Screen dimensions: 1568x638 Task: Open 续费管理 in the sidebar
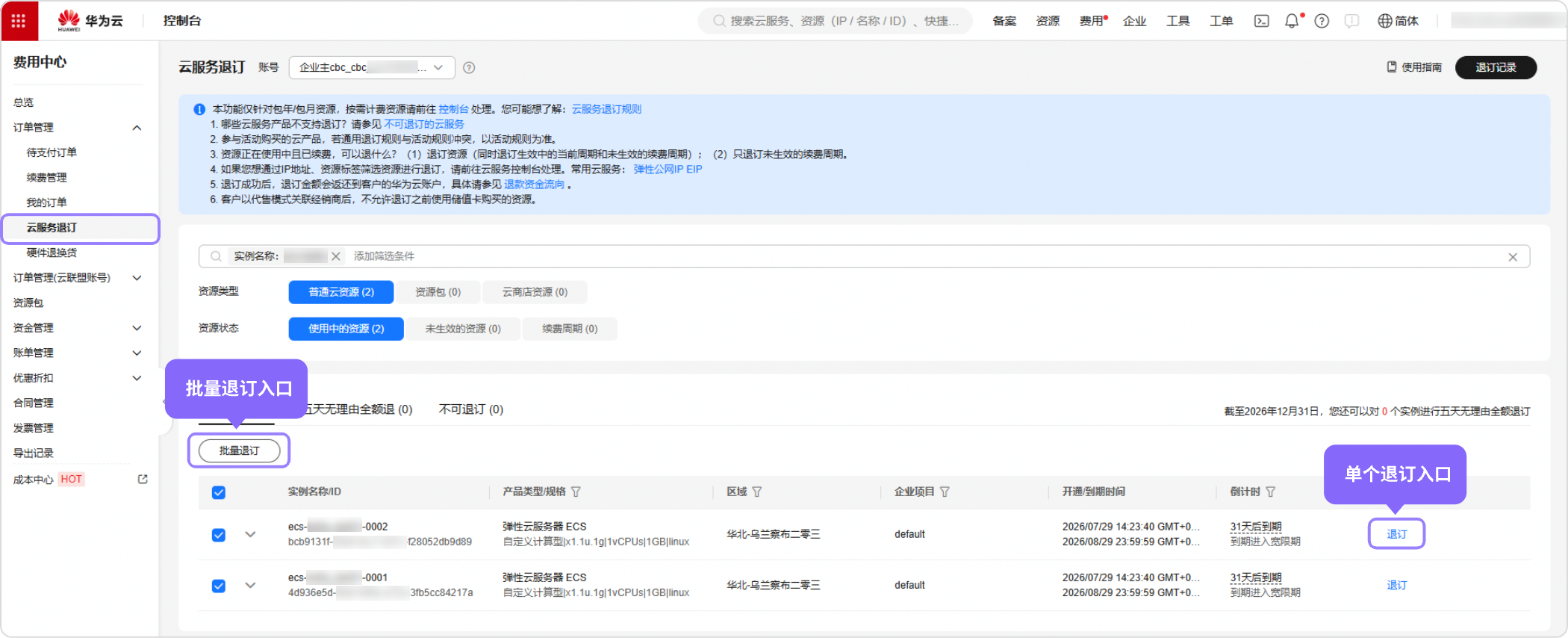coord(46,178)
